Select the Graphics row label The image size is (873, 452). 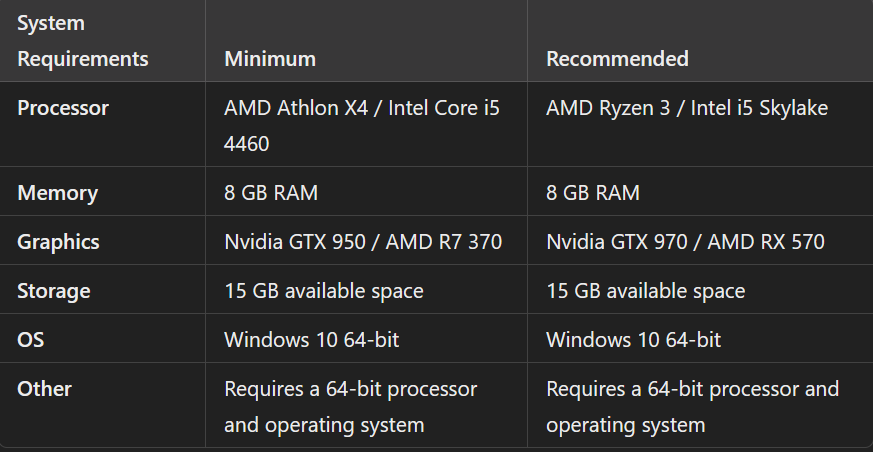58,242
